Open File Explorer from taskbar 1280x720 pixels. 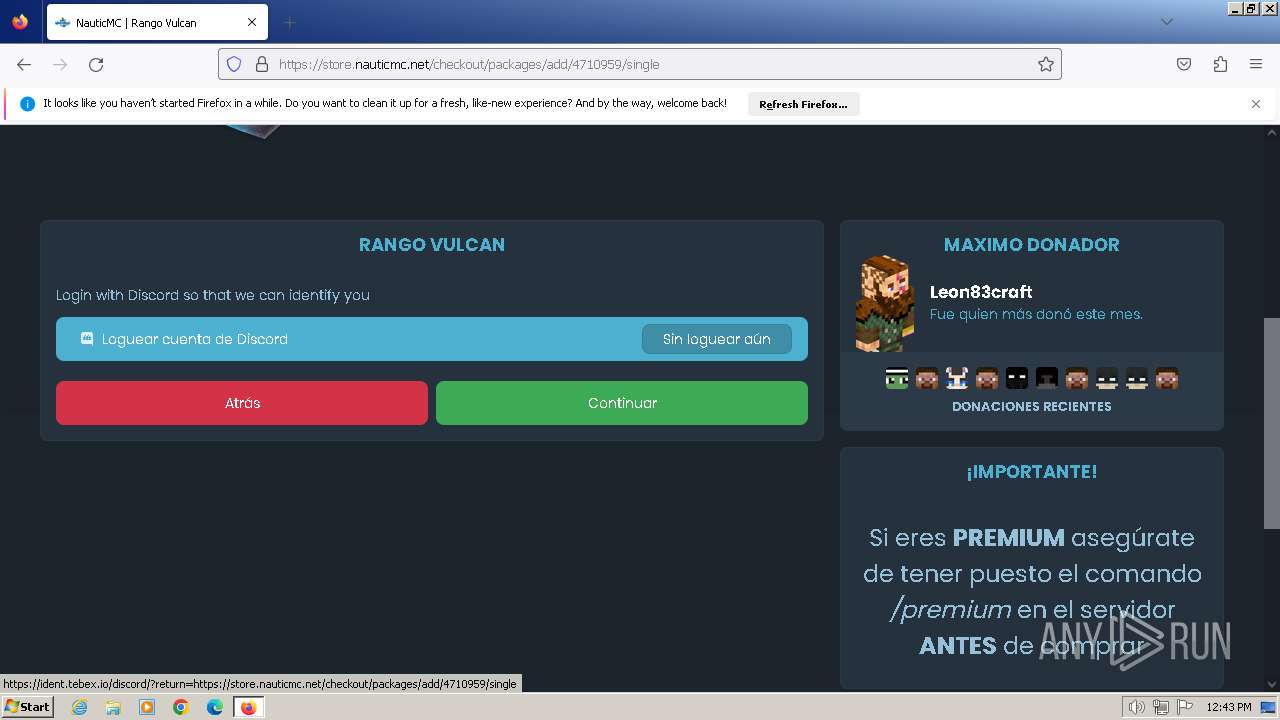coord(113,707)
